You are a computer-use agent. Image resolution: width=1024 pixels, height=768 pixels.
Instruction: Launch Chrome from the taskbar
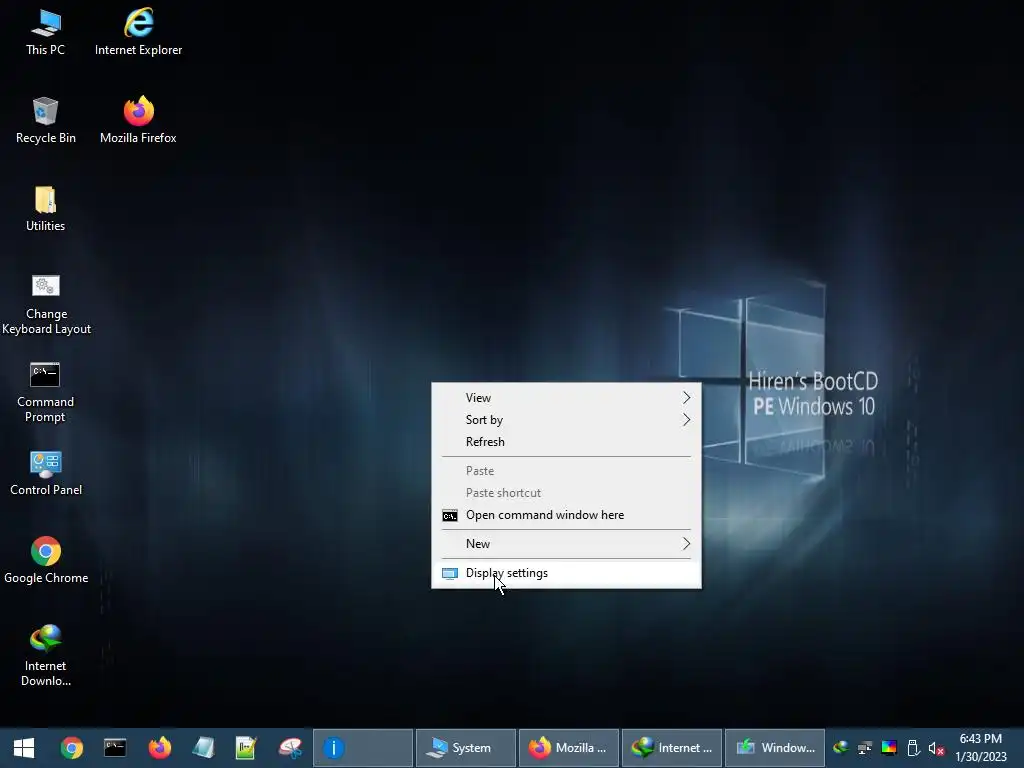click(71, 748)
